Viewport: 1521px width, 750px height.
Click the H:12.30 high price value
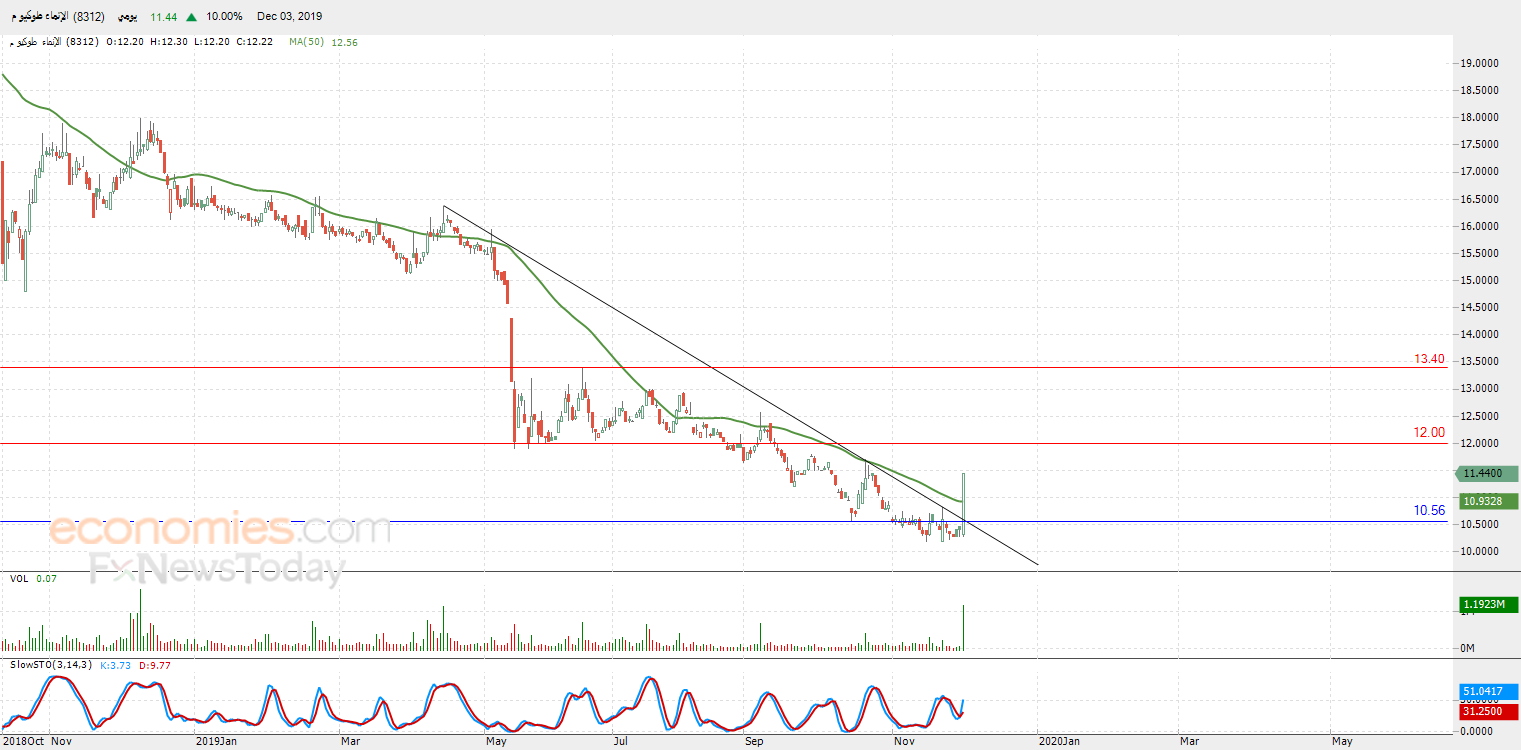(171, 42)
